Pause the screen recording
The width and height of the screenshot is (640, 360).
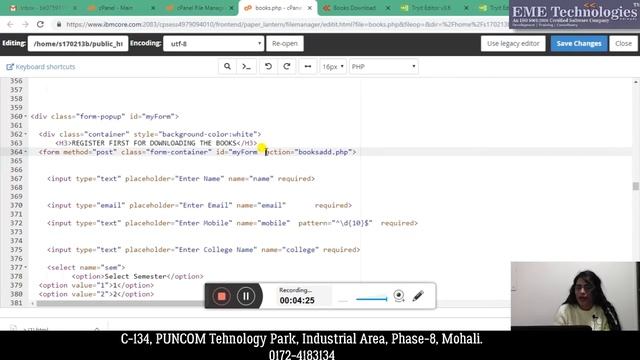coord(246,296)
